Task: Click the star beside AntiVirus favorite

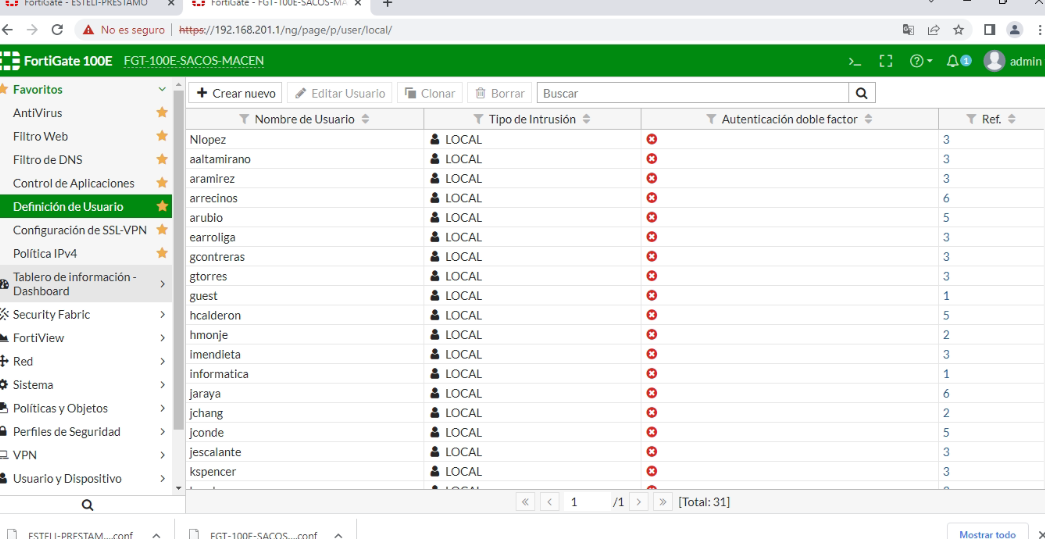Action: (162, 113)
